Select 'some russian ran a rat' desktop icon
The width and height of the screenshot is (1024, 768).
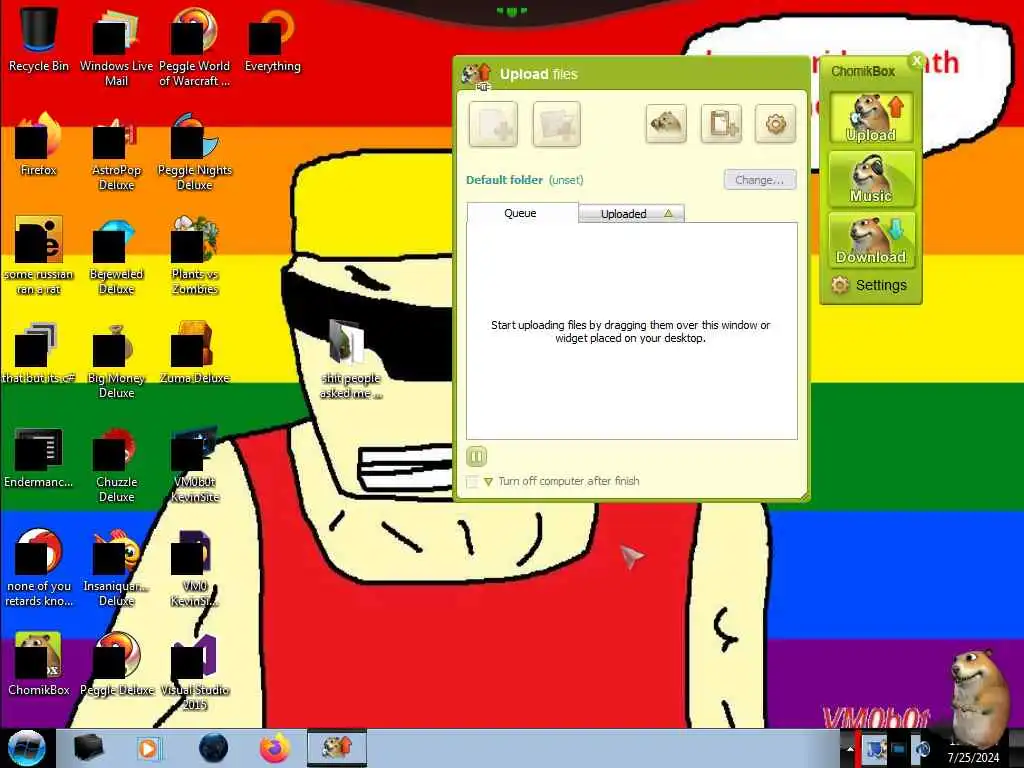(39, 255)
